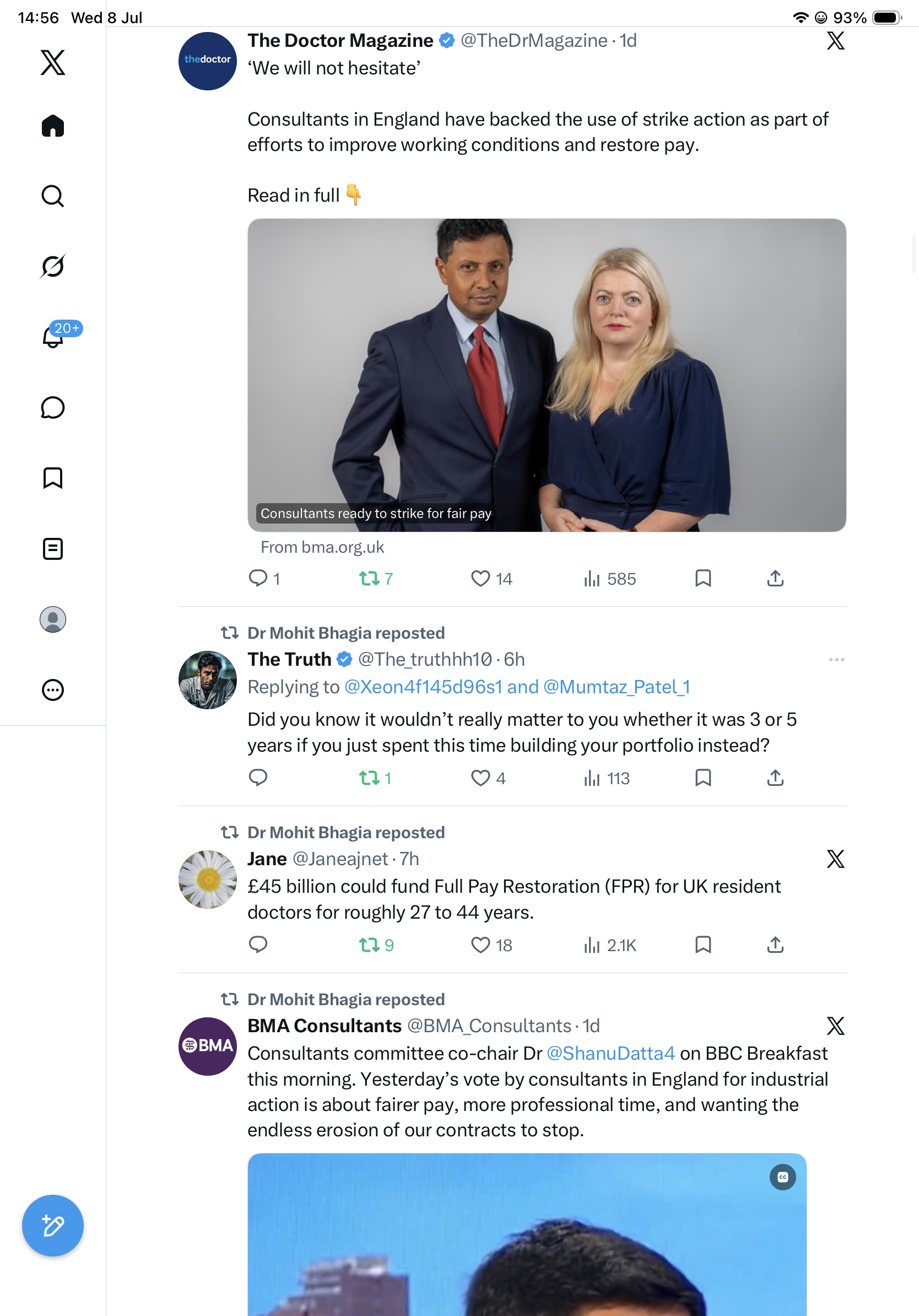Open the @ShanuDatta4 mention link
The height and width of the screenshot is (1316, 919).
pyautogui.click(x=611, y=1053)
